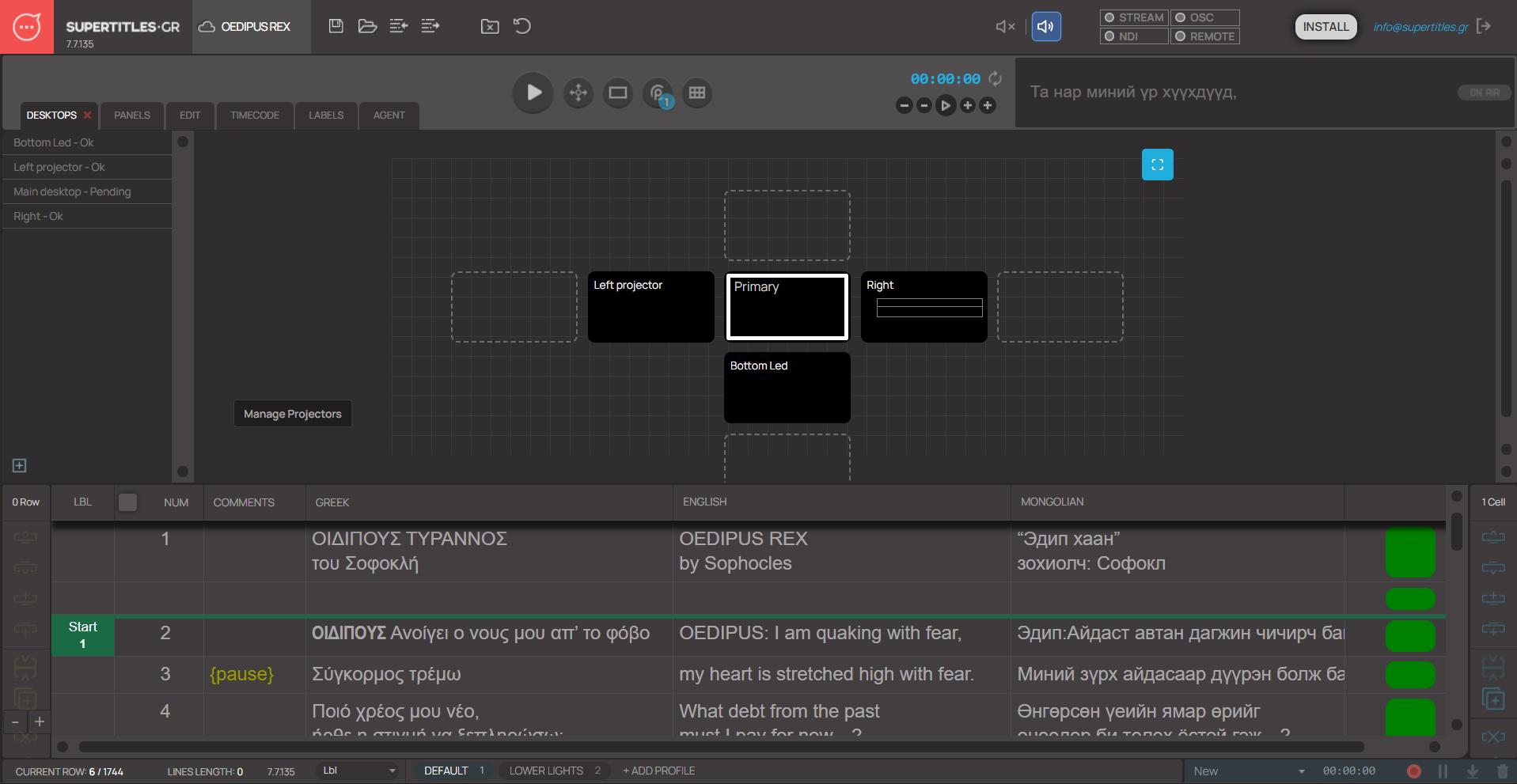
Task: Start playback with the large play button
Action: pyautogui.click(x=533, y=93)
